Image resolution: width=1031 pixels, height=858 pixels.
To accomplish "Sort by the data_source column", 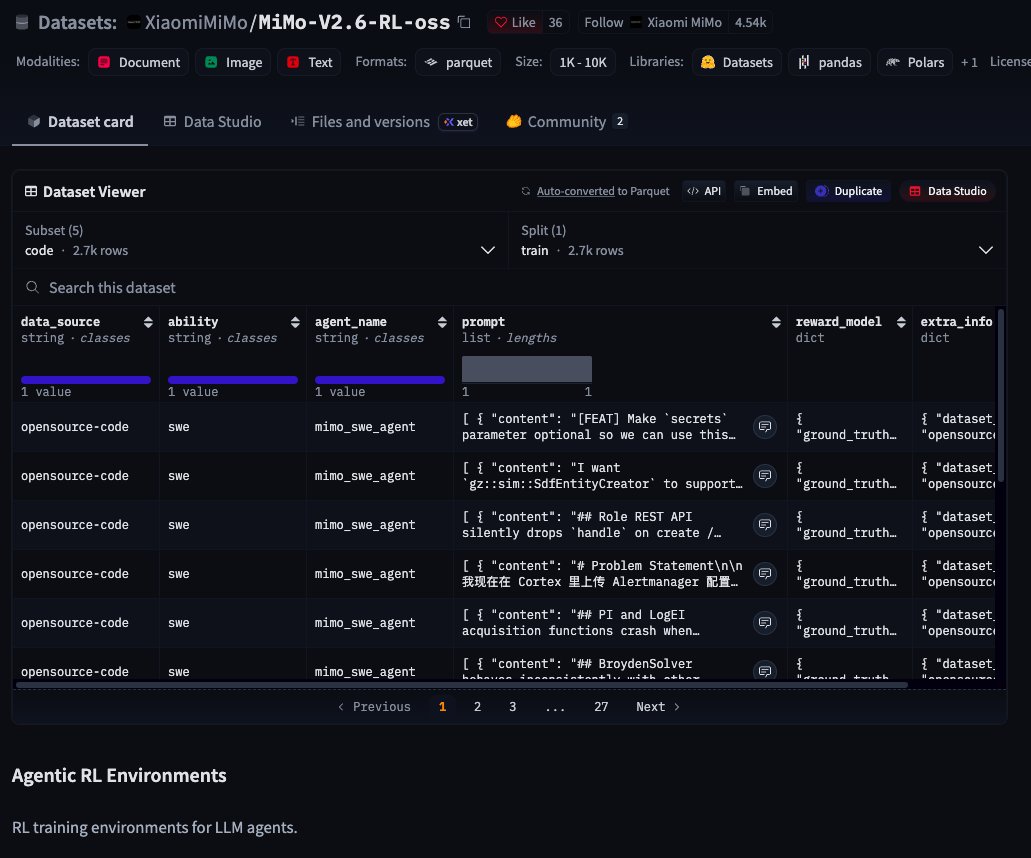I will (x=148, y=322).
